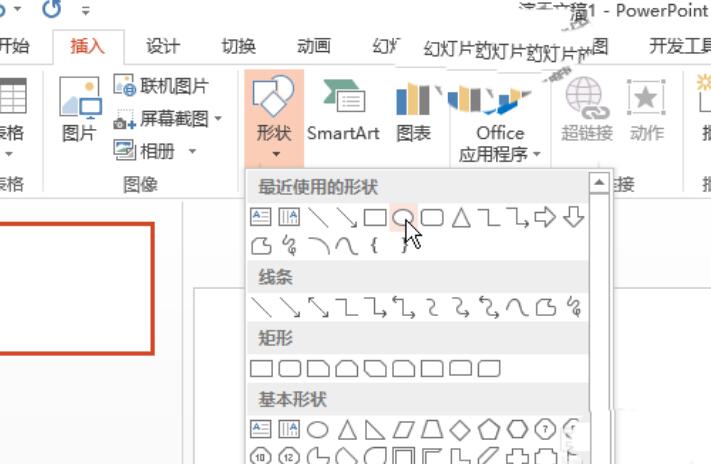Pick the elbow double-arrow connector in 线条

(404, 307)
